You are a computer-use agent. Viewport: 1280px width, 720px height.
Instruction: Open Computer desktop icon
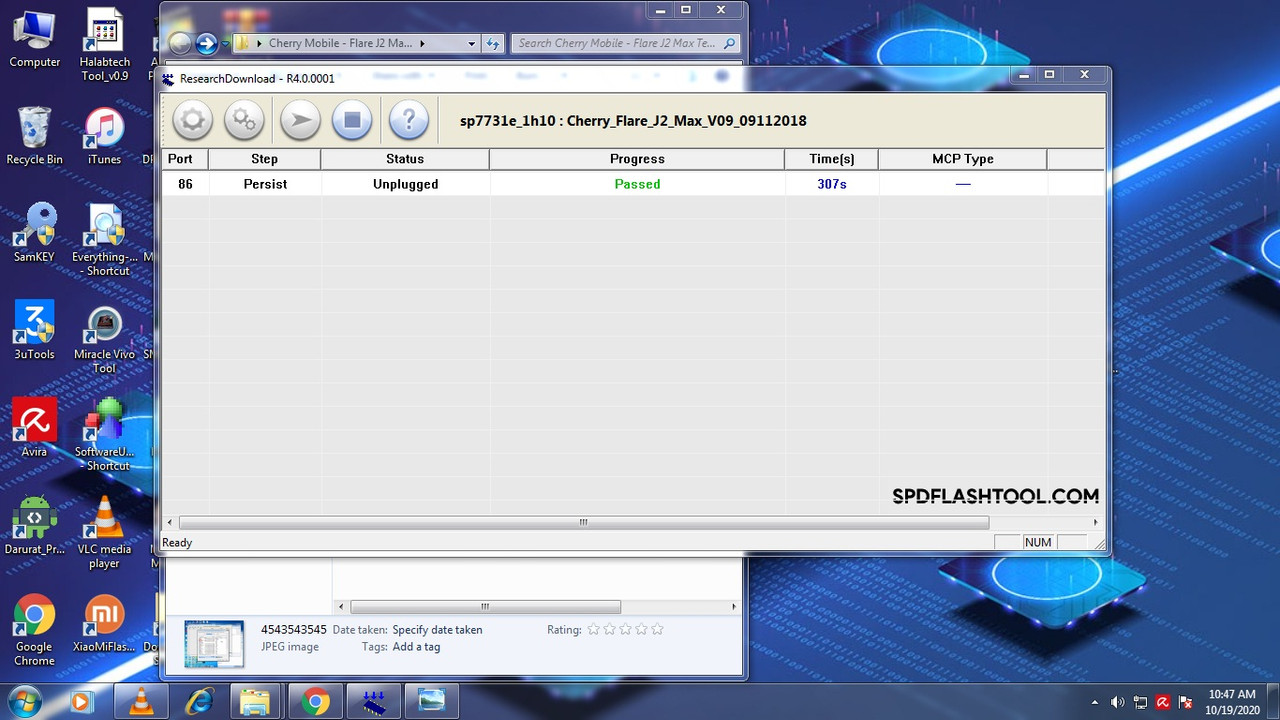coord(34,38)
